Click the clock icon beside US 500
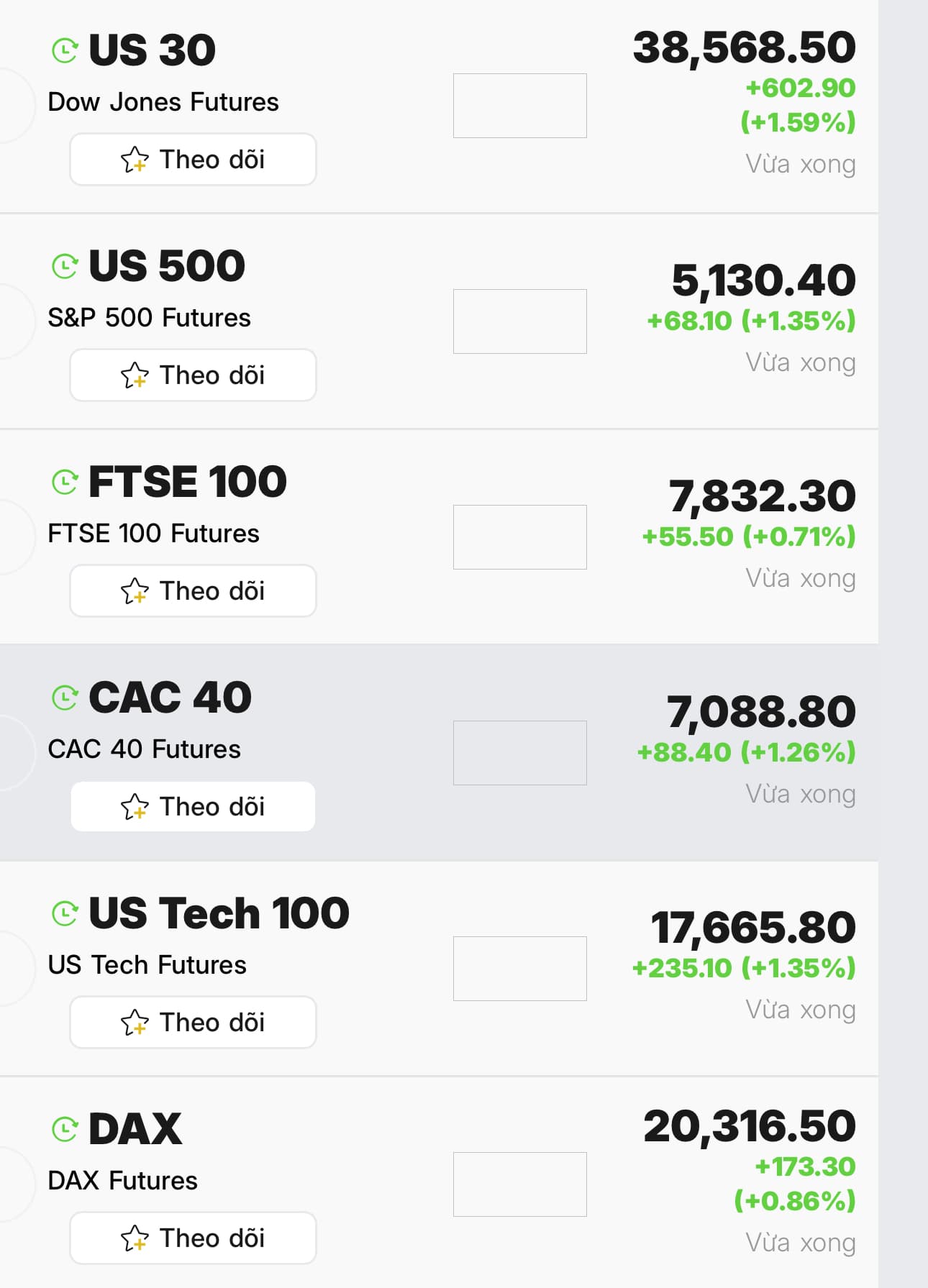928x1288 pixels. coord(65,266)
